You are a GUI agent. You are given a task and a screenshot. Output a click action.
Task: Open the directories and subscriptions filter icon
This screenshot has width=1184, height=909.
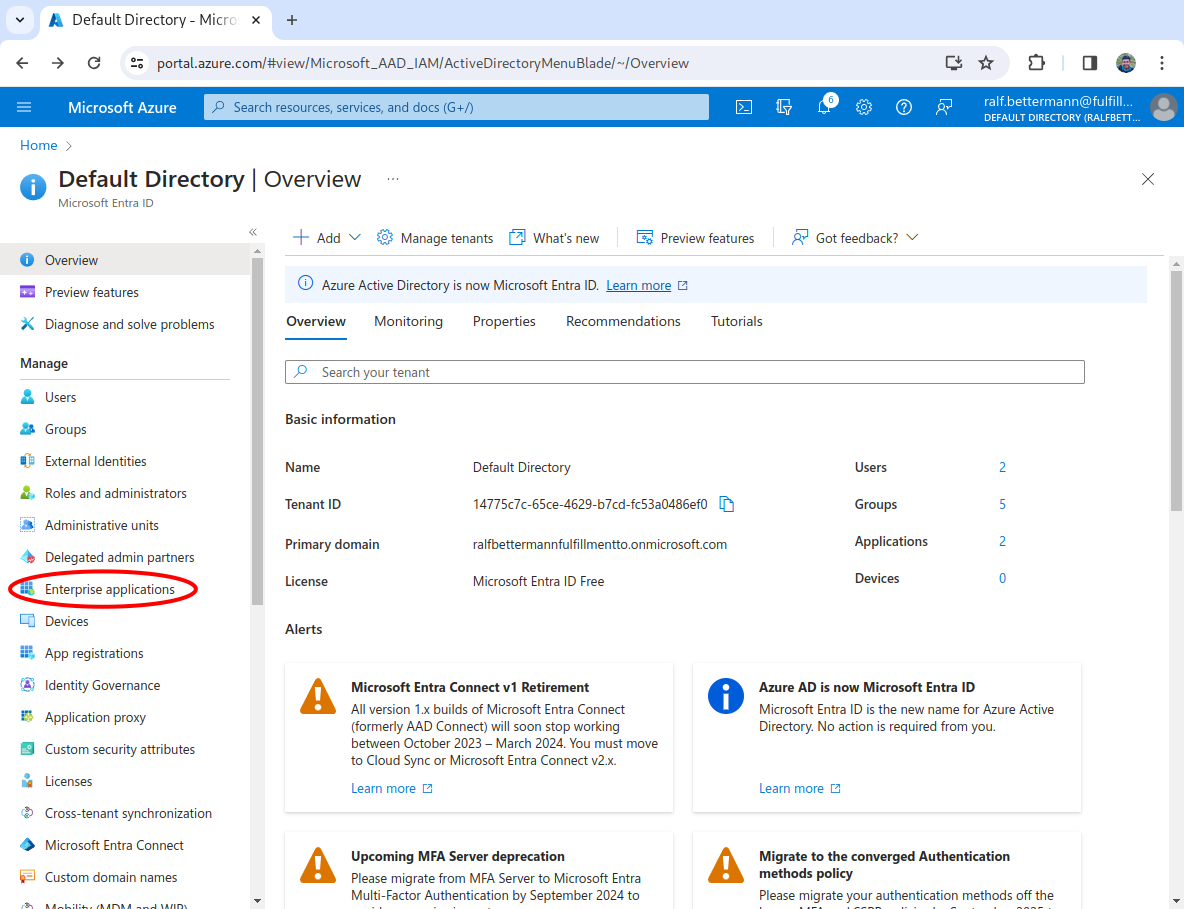tap(784, 107)
